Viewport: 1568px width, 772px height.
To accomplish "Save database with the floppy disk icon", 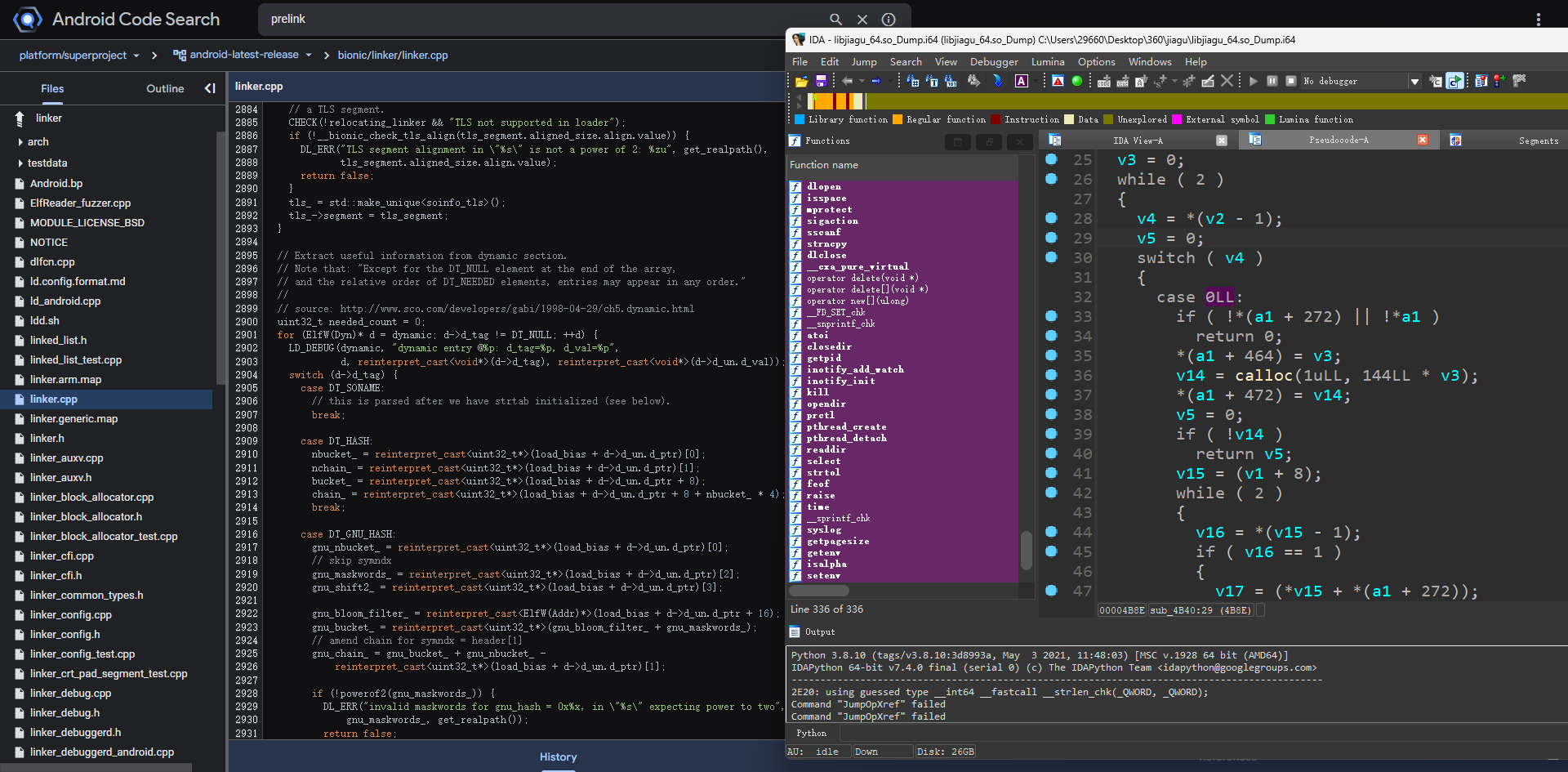I will point(821,81).
